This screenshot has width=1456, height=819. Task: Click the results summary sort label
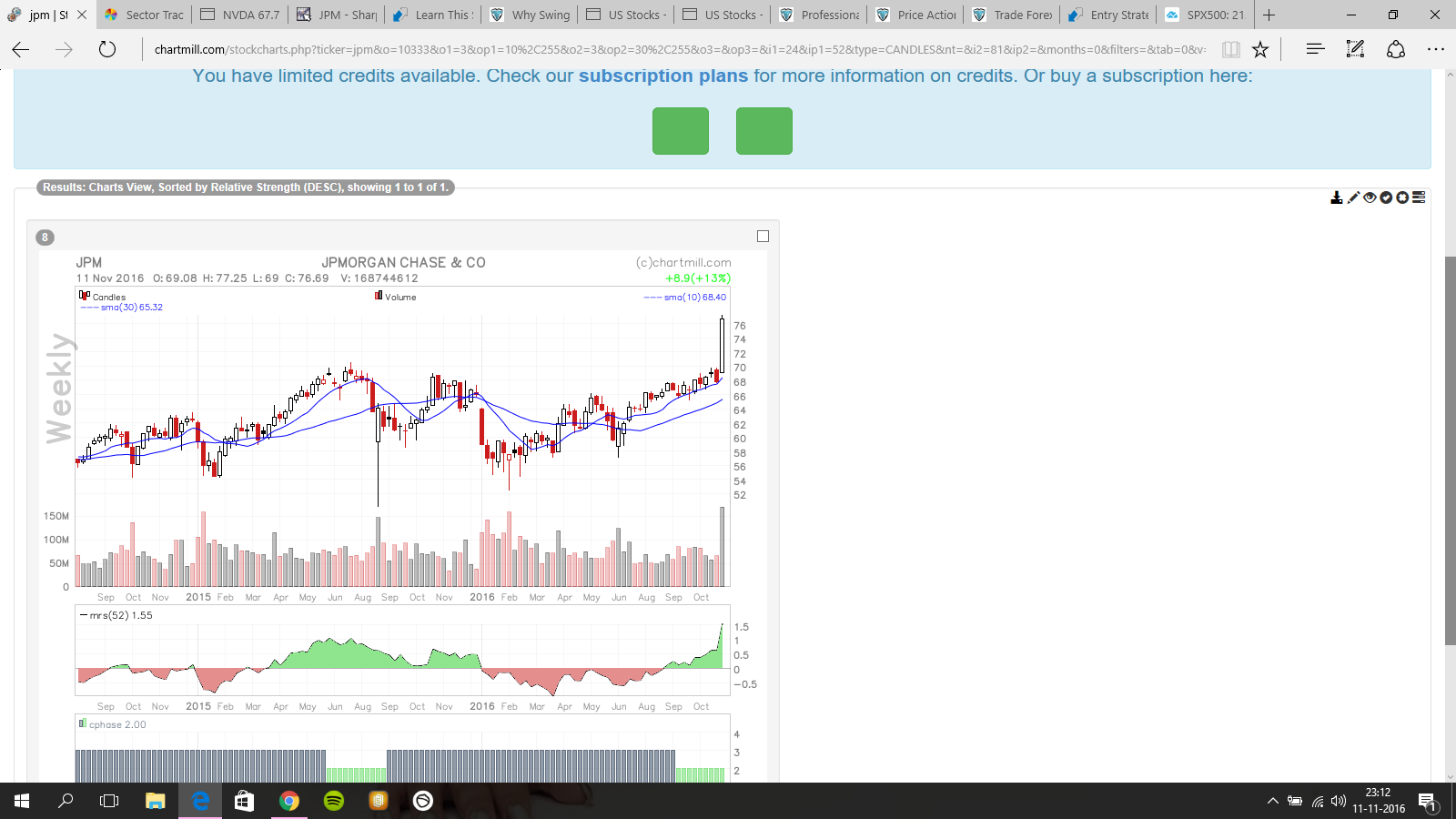click(246, 187)
